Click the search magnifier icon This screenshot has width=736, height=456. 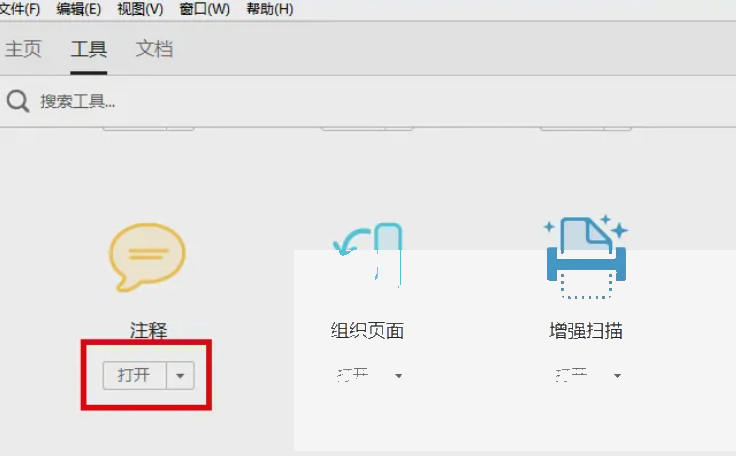click(18, 101)
